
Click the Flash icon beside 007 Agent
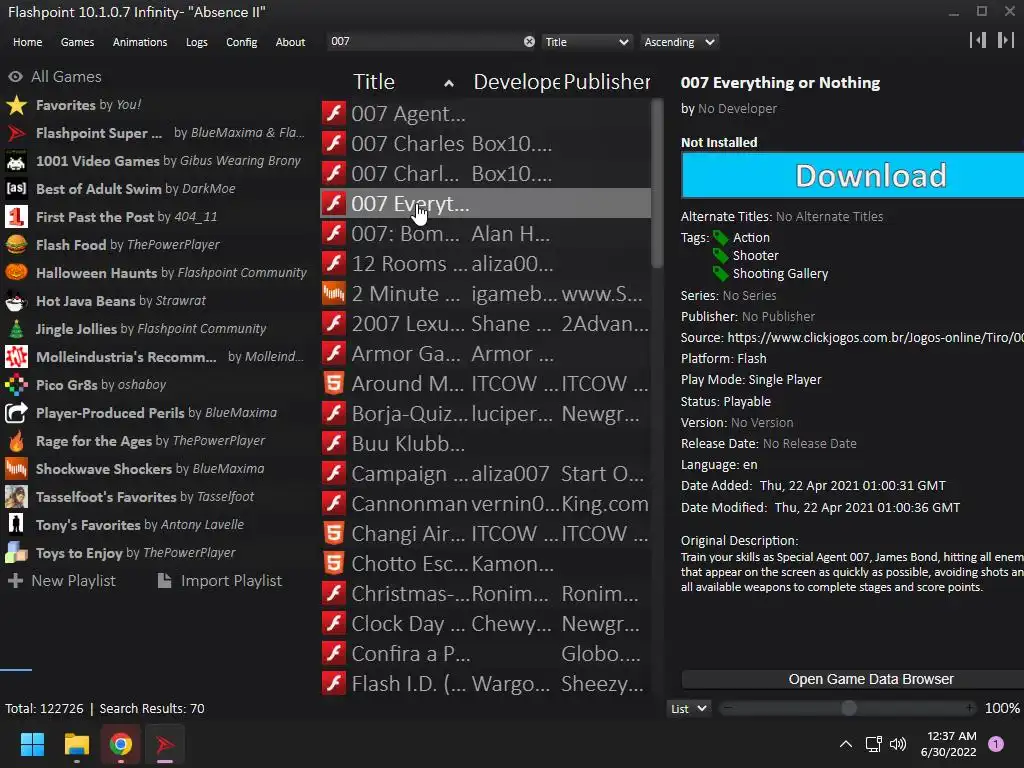[334, 114]
